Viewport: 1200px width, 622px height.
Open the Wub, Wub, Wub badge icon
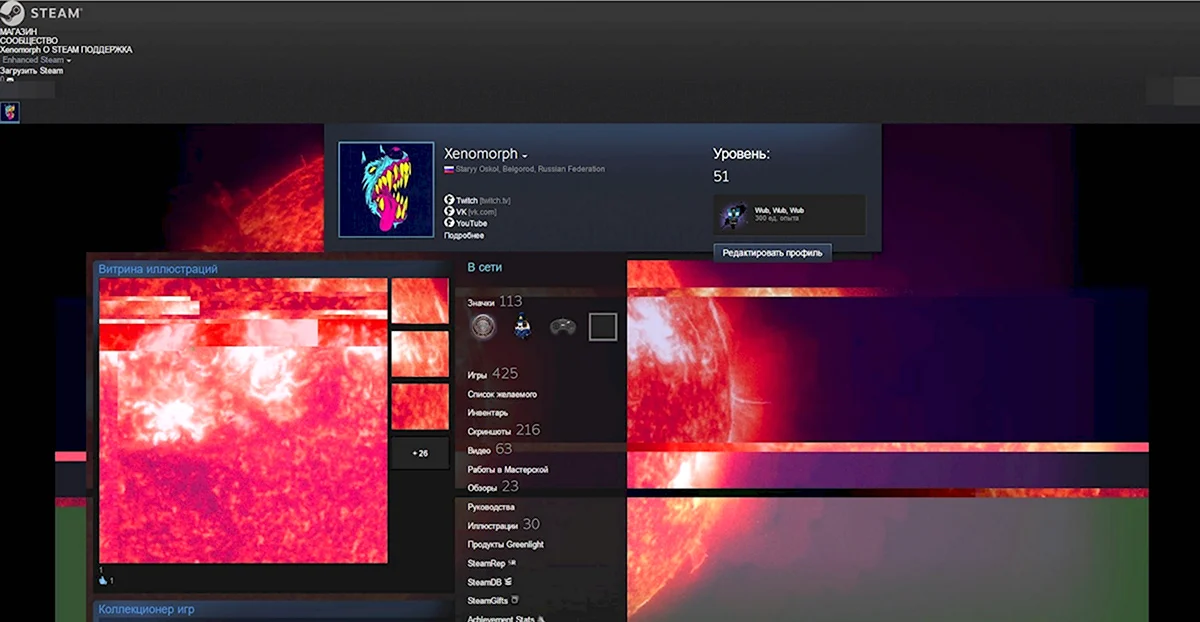pos(735,214)
